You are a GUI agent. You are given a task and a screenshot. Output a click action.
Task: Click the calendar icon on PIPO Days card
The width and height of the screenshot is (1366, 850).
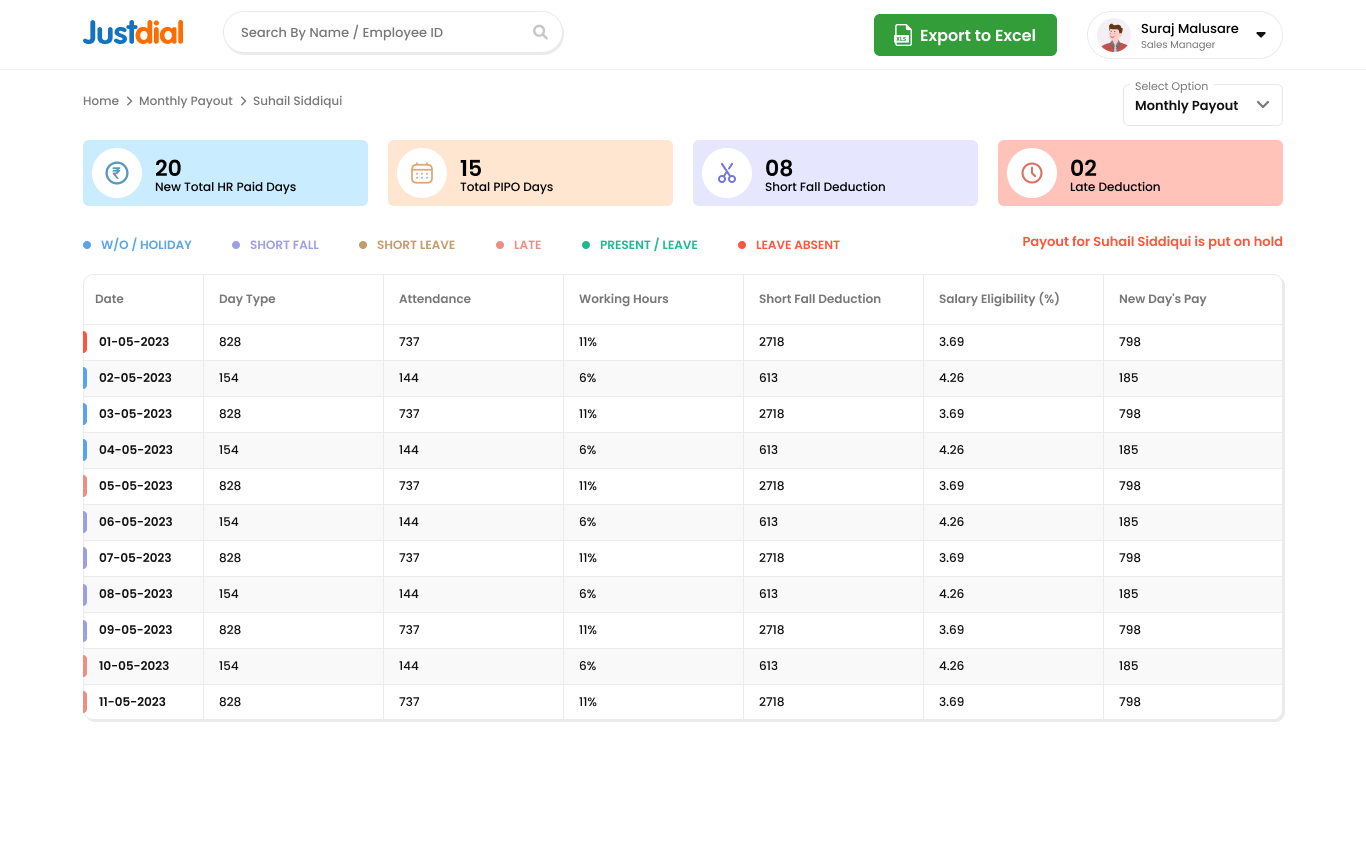click(x=422, y=173)
